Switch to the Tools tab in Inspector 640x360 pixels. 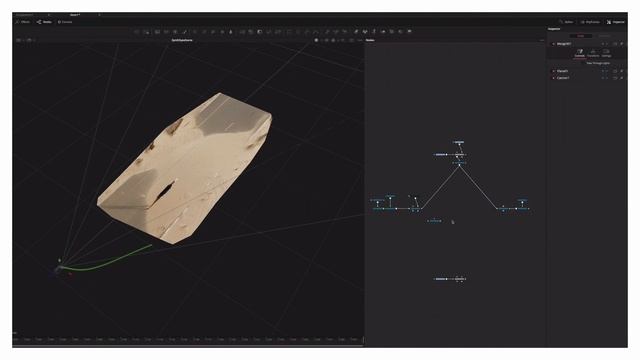pos(580,36)
